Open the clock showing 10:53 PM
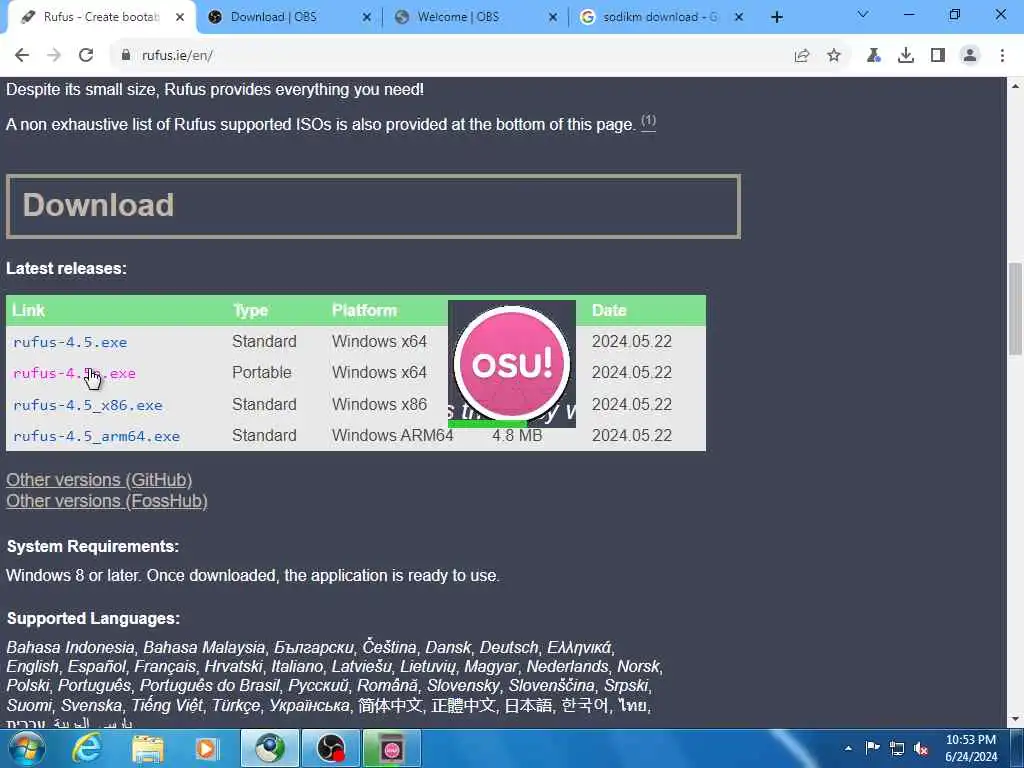 971,748
